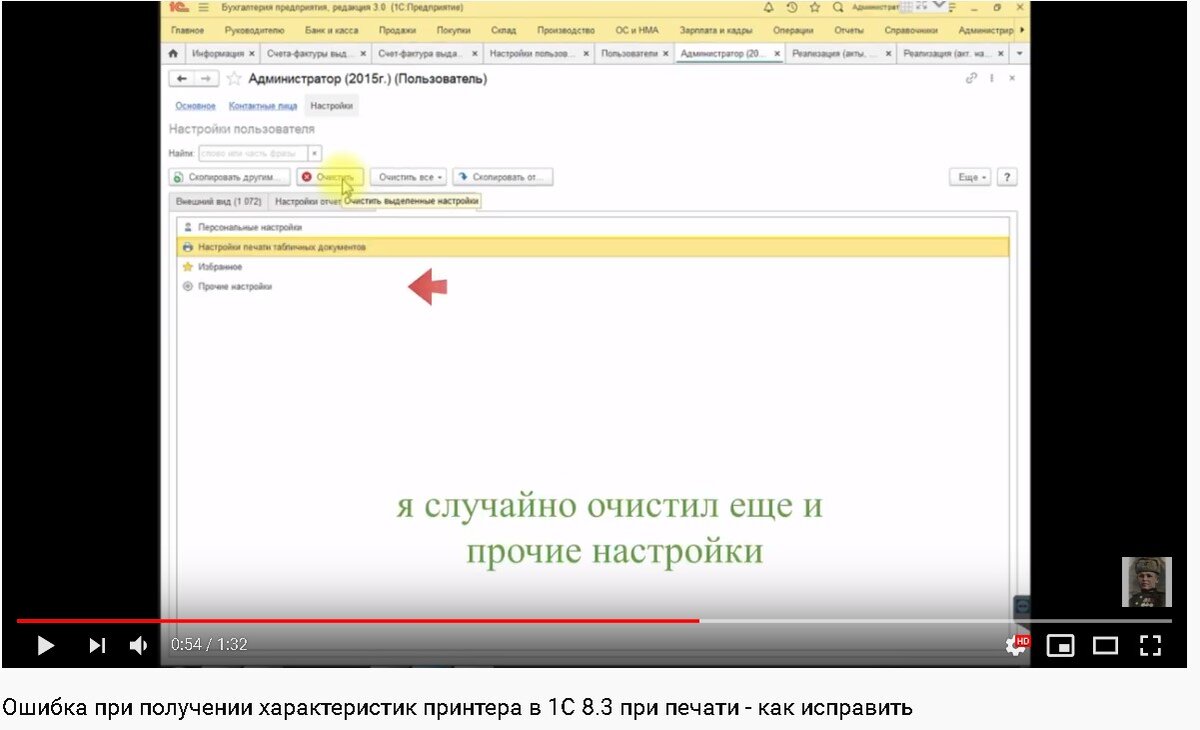Open the Основное link

pos(195,105)
